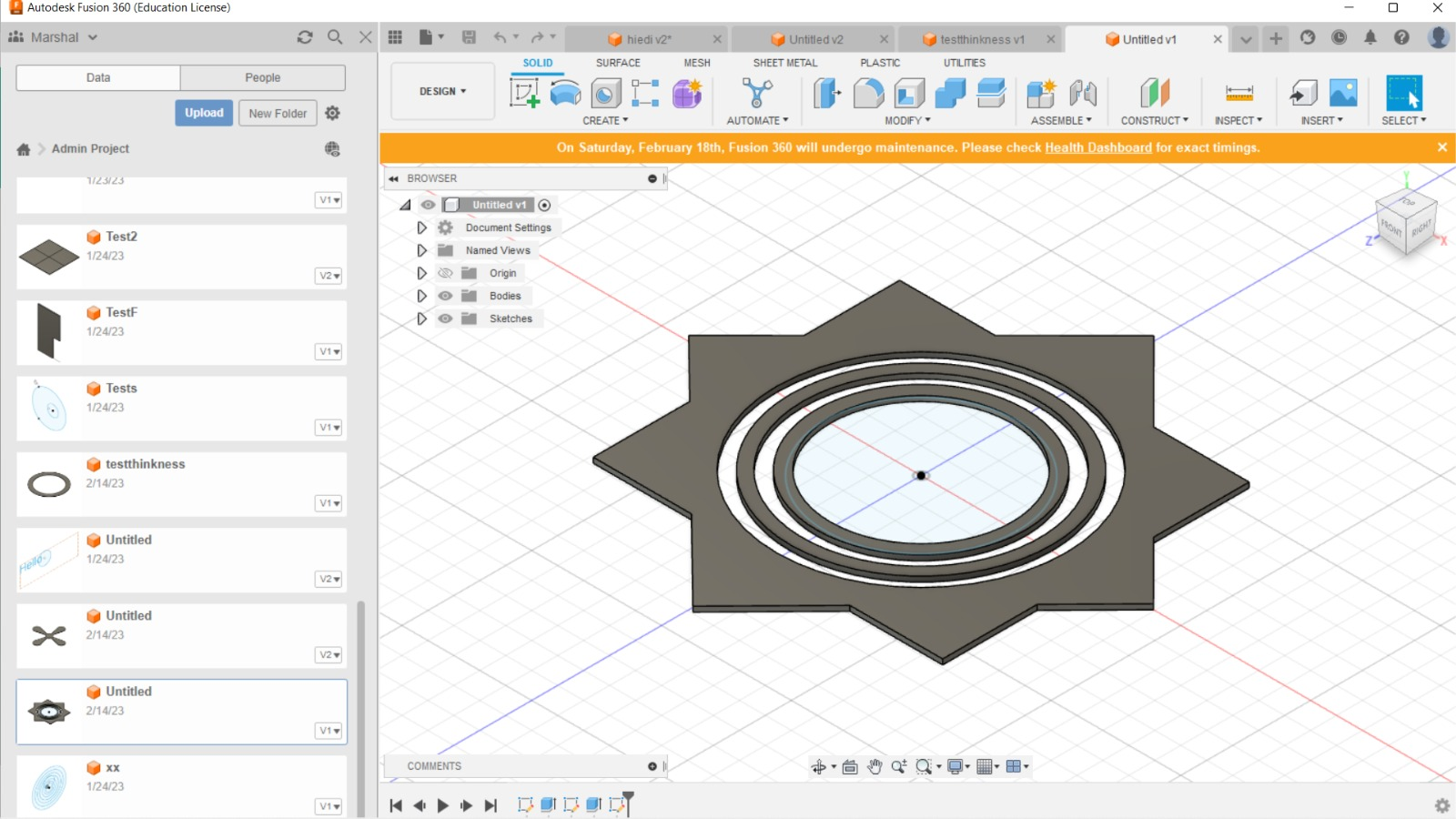Click the Select tool icon
Screen dimensions: 1456x819
1404,93
